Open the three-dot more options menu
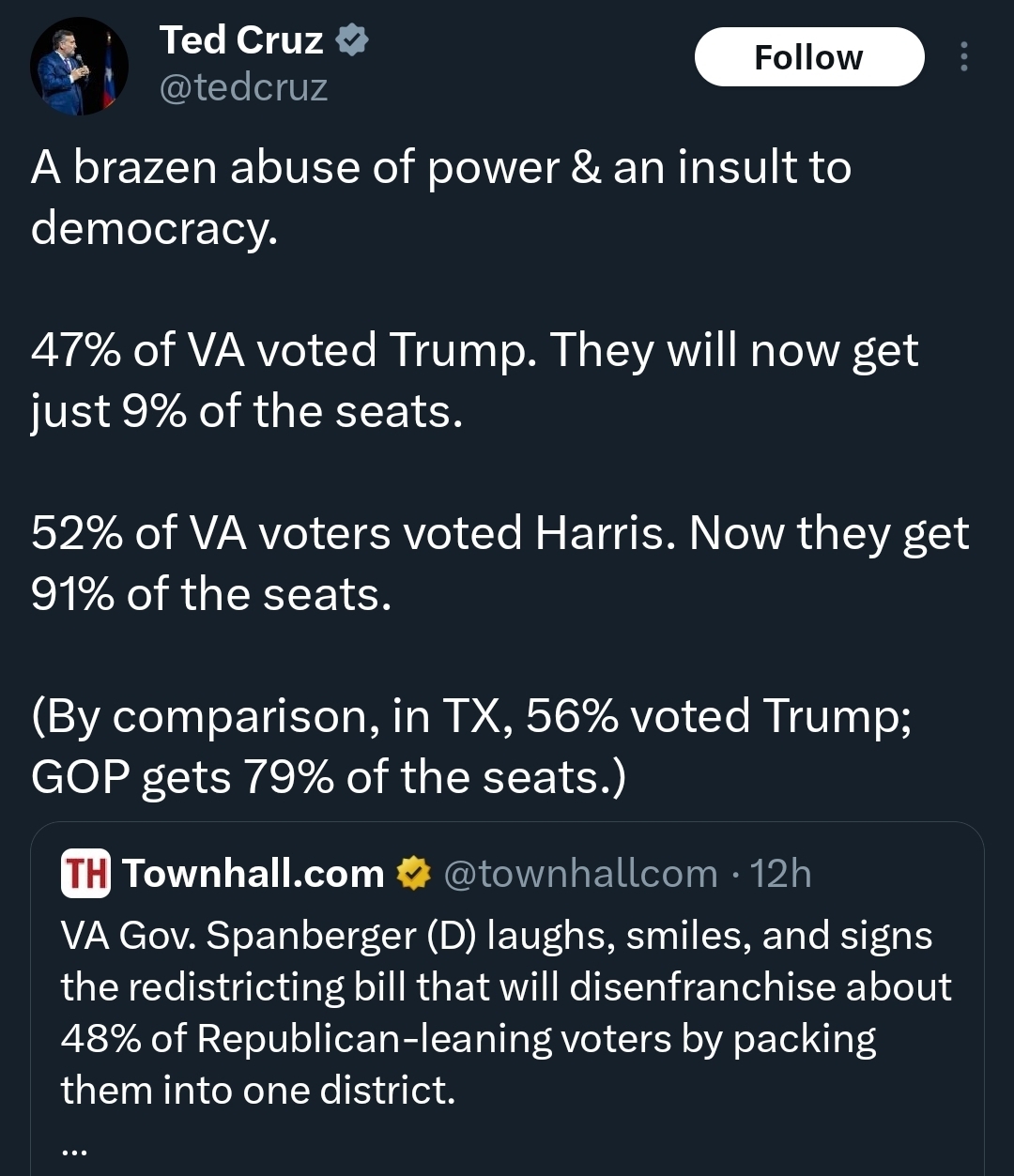The height and width of the screenshot is (1176, 1014). tap(963, 57)
